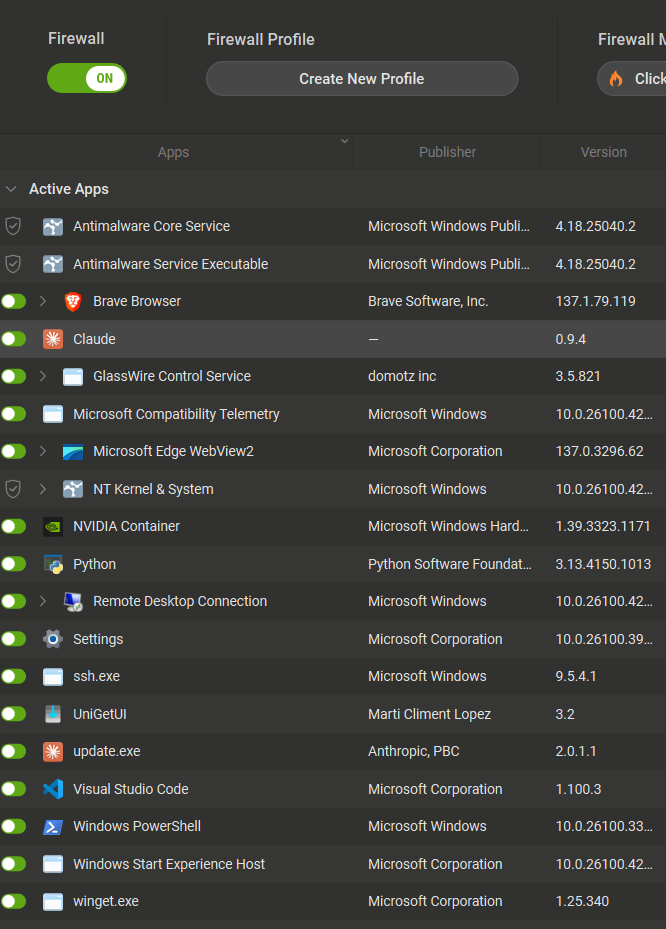Click the Claude app icon
The width and height of the screenshot is (666, 929).
tap(53, 339)
